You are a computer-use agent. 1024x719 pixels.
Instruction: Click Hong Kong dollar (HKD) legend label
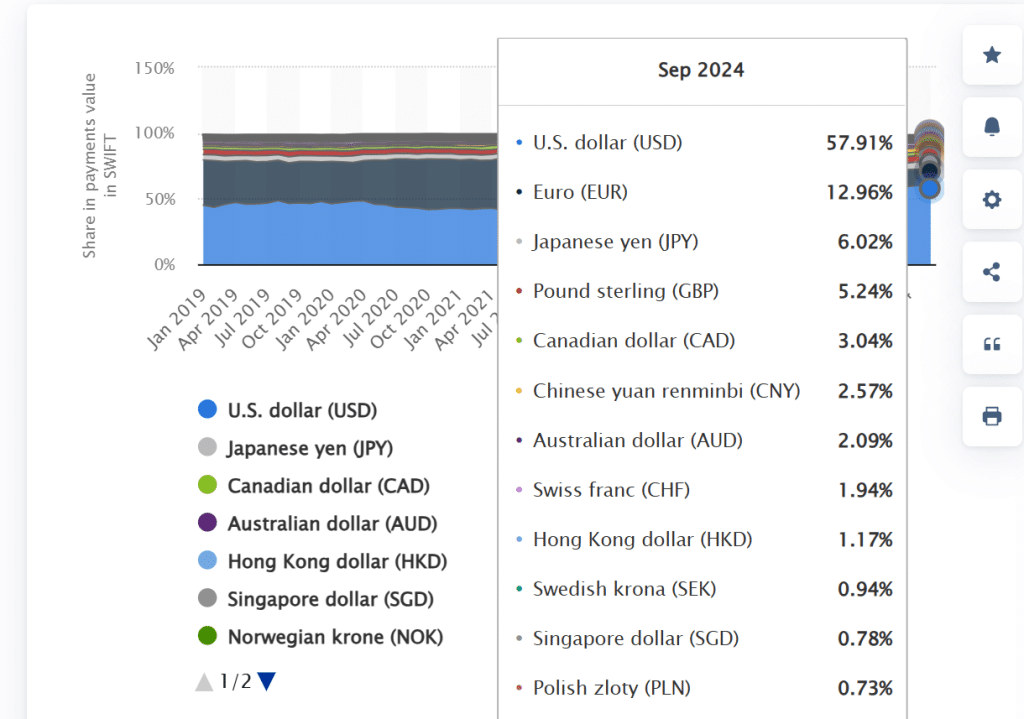tap(337, 561)
